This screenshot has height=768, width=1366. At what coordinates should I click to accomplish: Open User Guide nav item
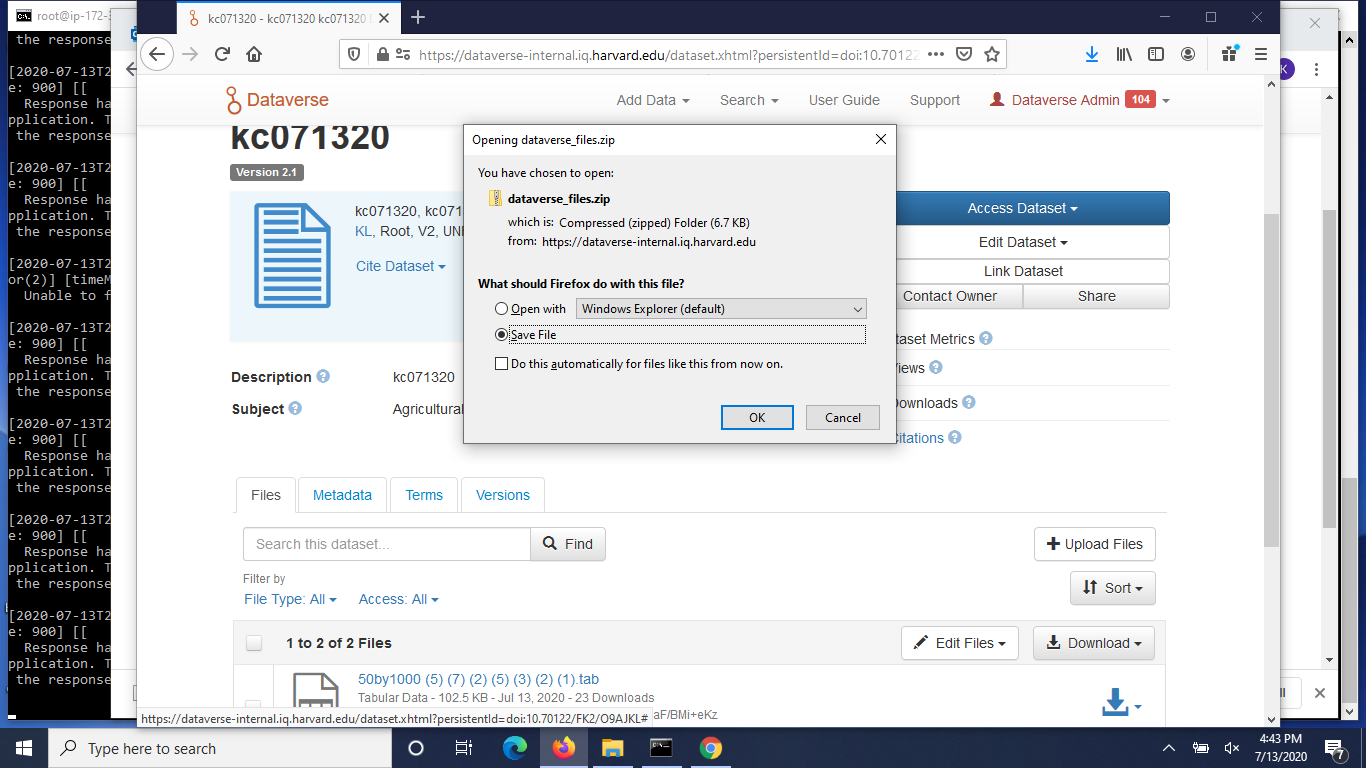(x=844, y=100)
